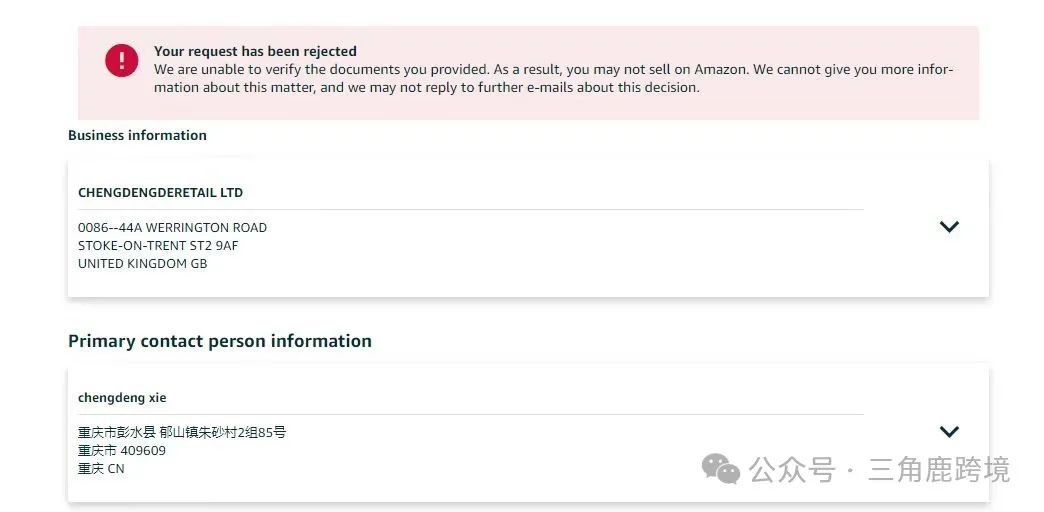Click the 三角鹿跨境 watermark text
The height and width of the screenshot is (512, 1044).
pos(939,469)
